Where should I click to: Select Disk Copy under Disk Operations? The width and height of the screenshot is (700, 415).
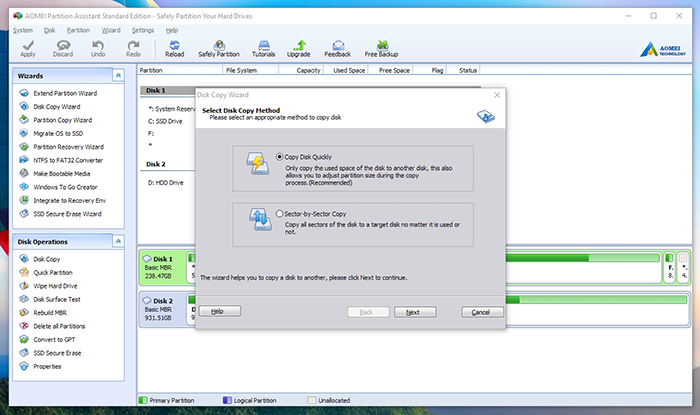(x=46, y=259)
